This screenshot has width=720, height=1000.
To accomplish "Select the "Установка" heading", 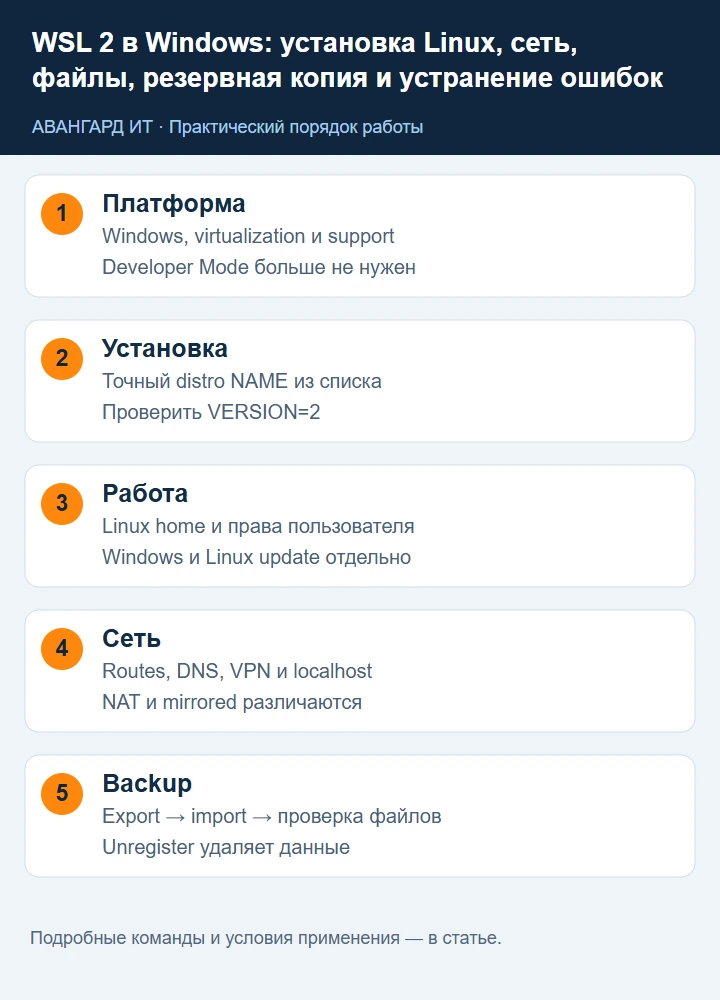I will (165, 349).
